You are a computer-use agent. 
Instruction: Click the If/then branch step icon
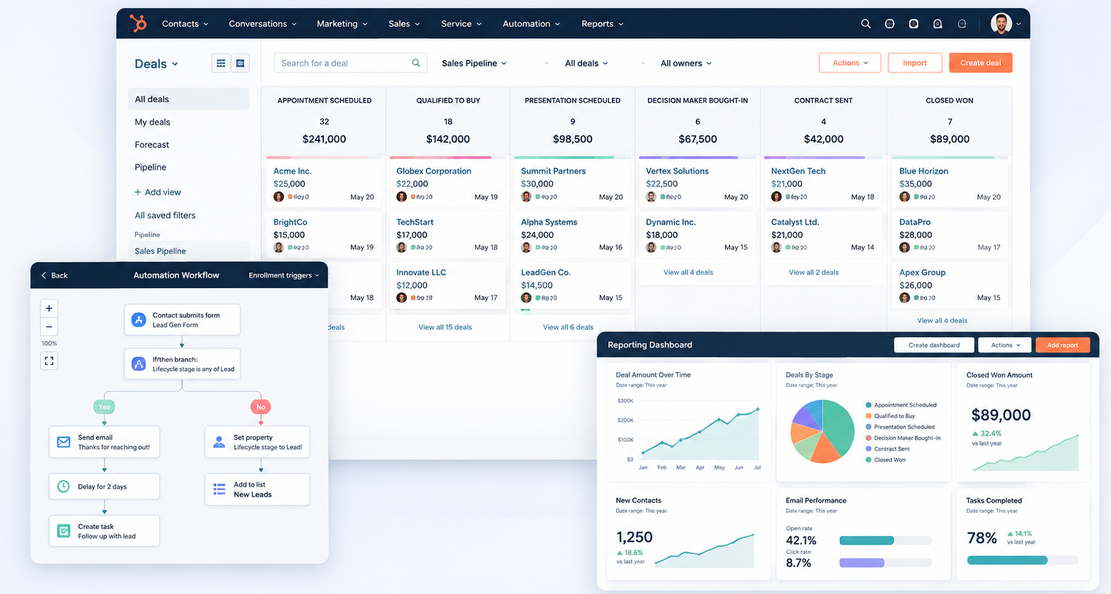139,364
